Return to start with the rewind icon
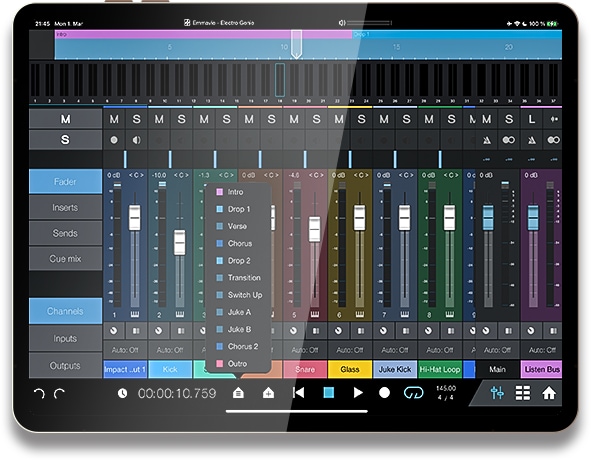Viewport: 591px width, 460px height. (299, 393)
